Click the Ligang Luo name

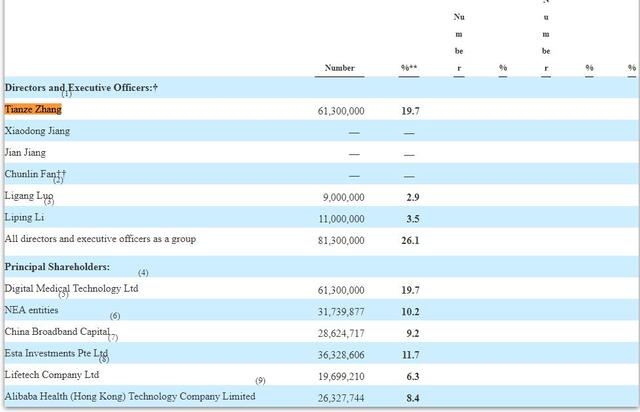(x=29, y=196)
